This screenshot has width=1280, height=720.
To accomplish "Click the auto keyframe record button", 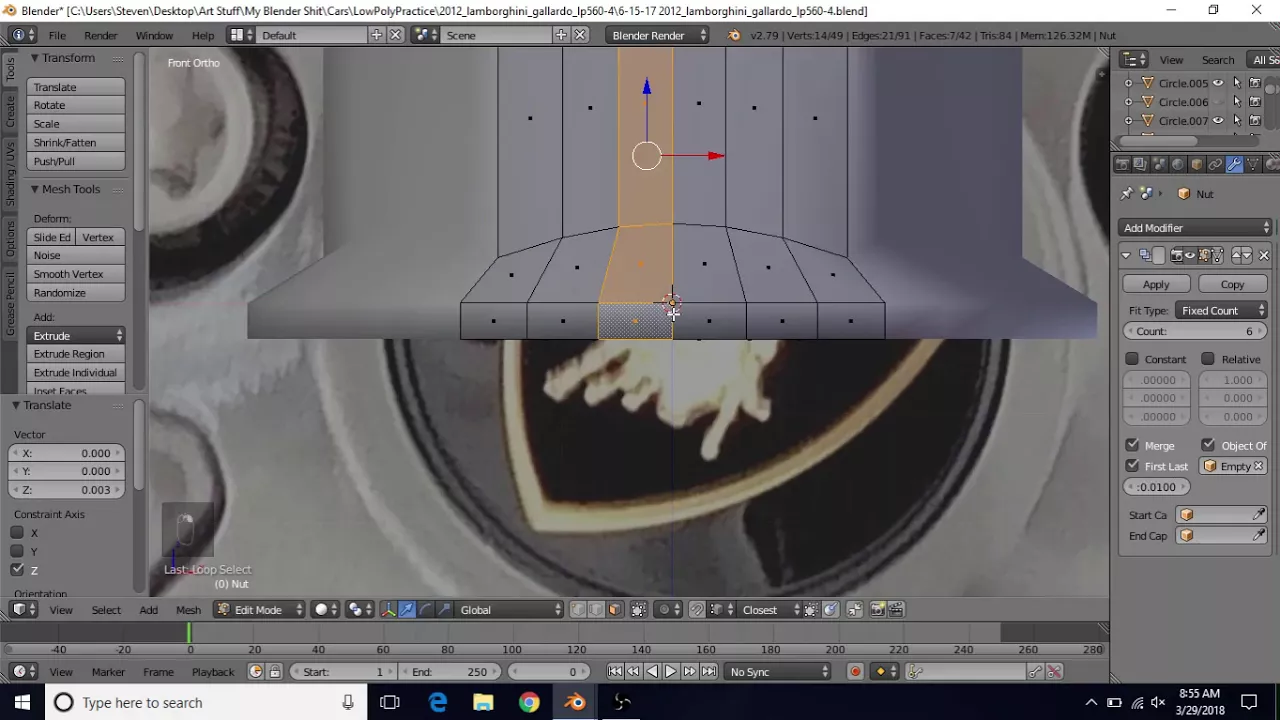I will point(855,672).
